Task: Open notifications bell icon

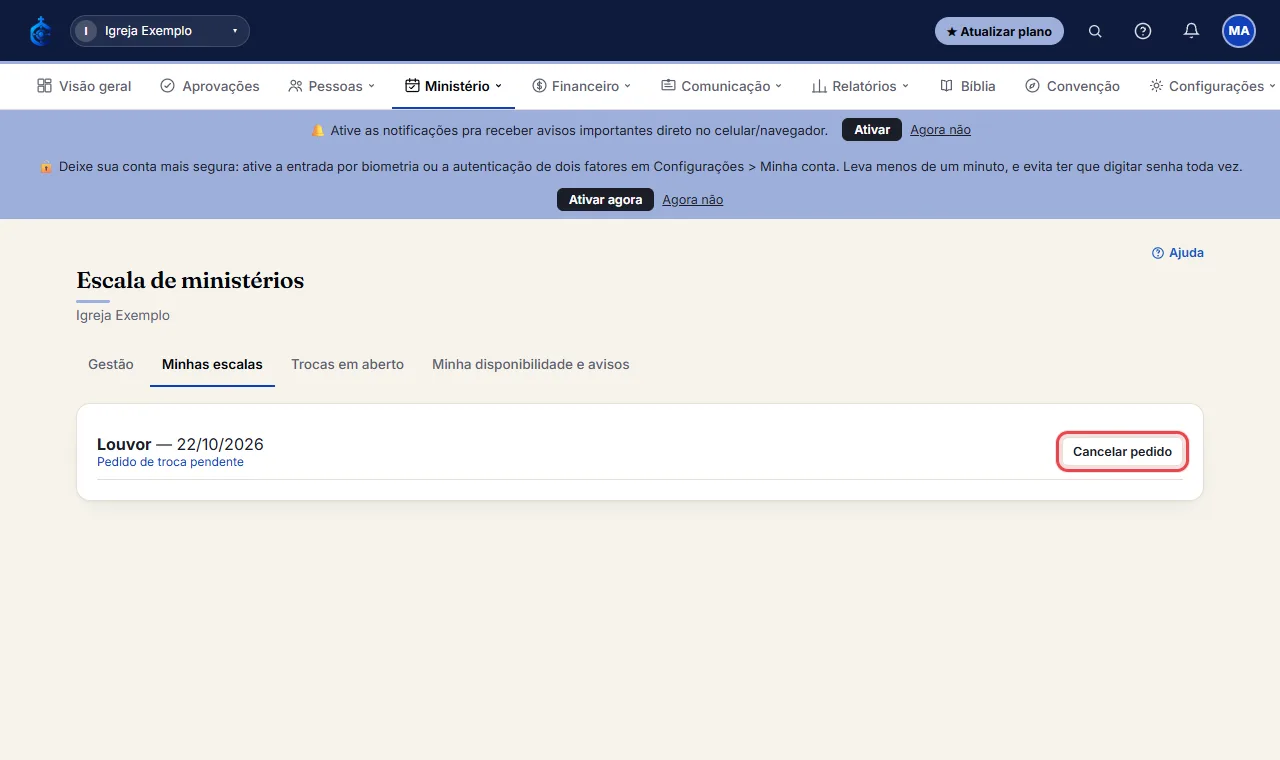Action: [1191, 31]
